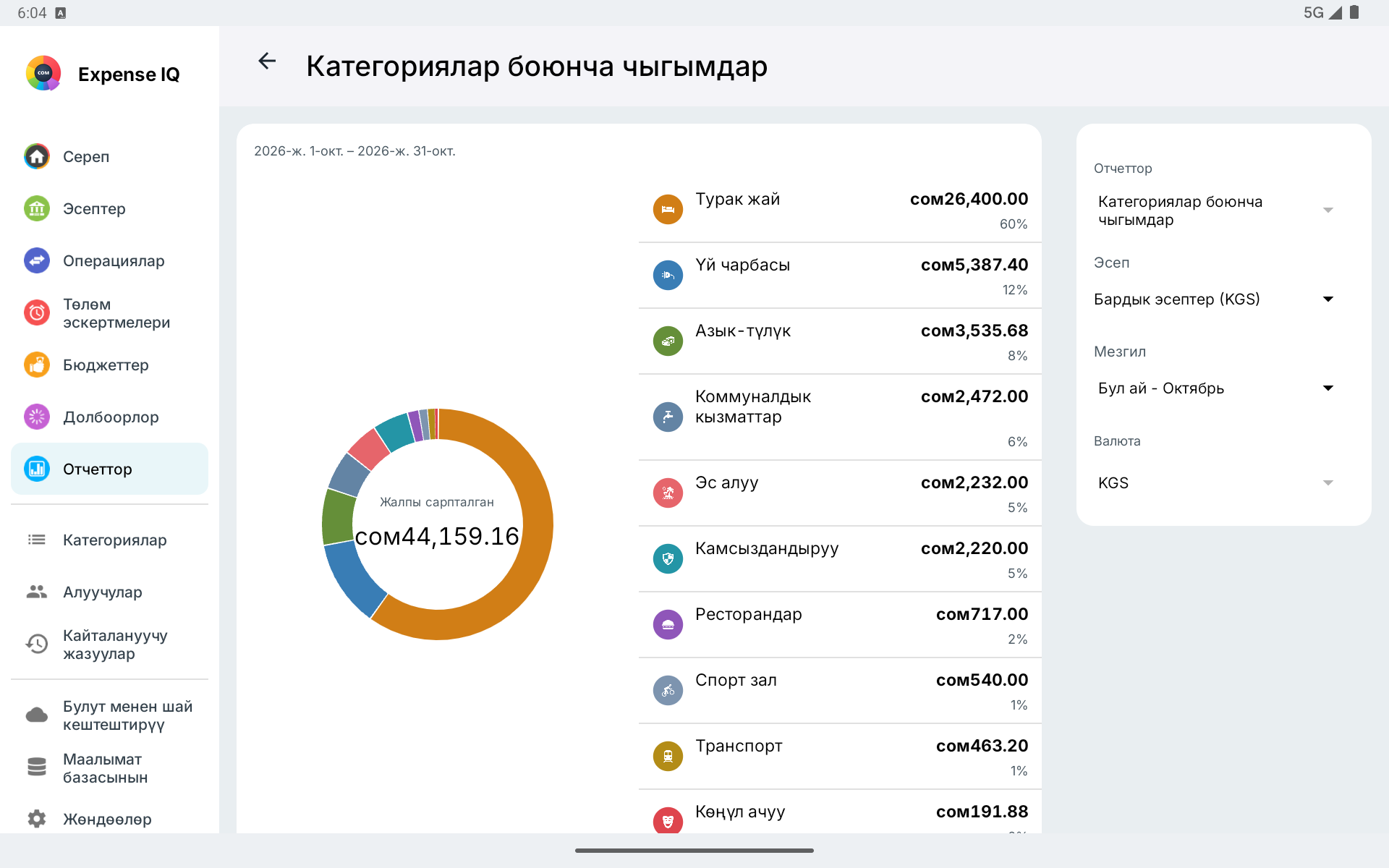This screenshot has height=868, width=1389.
Task: Click the Турак жай category icon
Action: (x=668, y=210)
